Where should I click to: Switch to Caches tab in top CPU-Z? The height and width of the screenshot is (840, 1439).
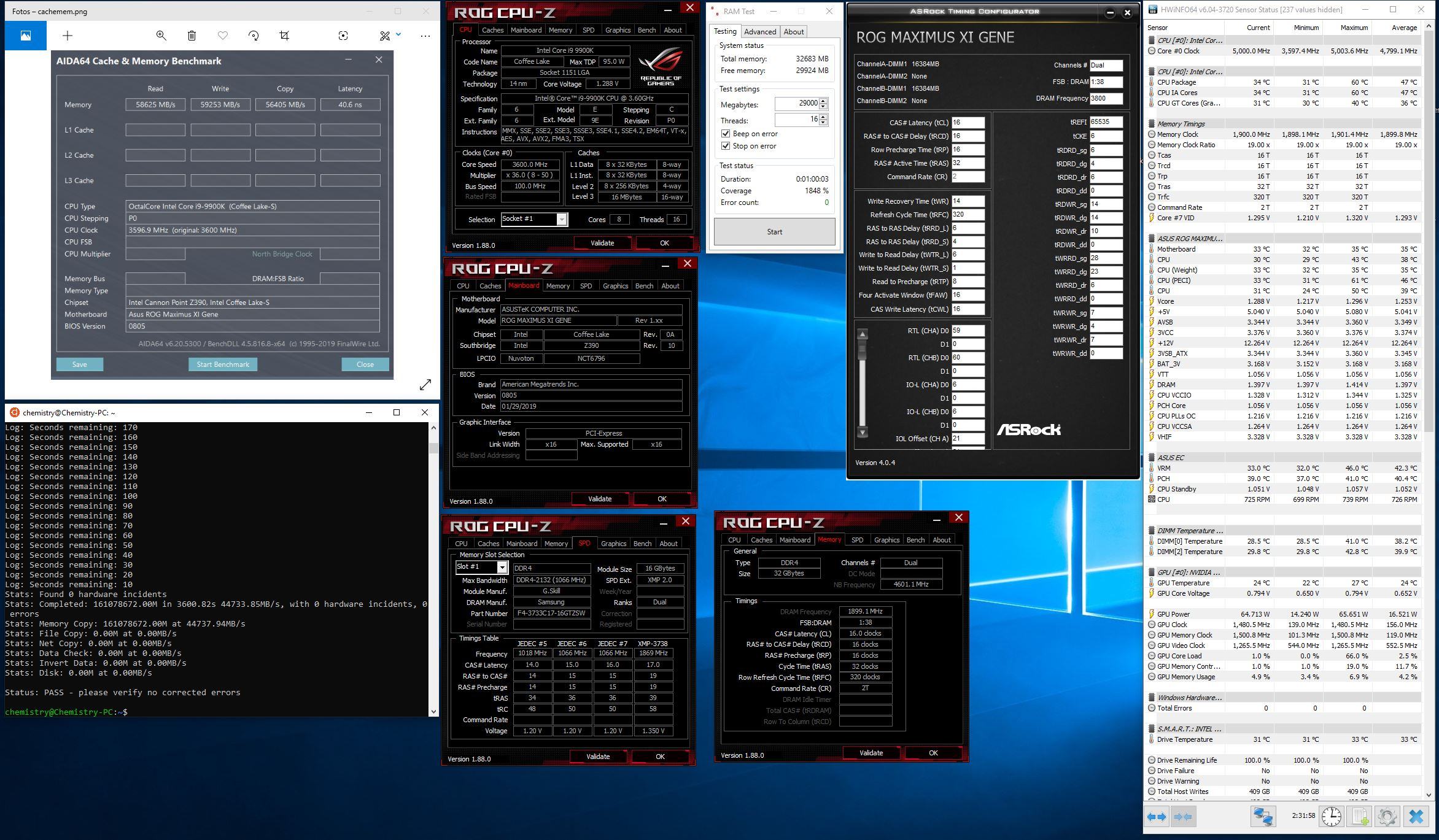click(492, 30)
